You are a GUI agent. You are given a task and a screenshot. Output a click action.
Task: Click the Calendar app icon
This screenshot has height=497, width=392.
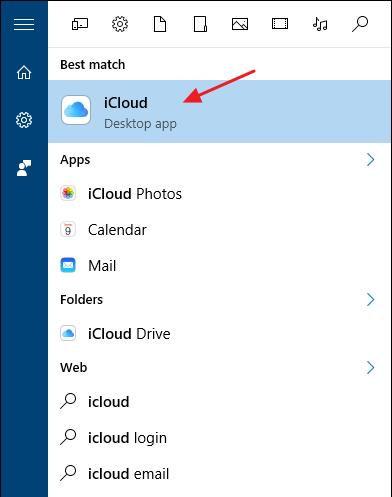click(68, 230)
